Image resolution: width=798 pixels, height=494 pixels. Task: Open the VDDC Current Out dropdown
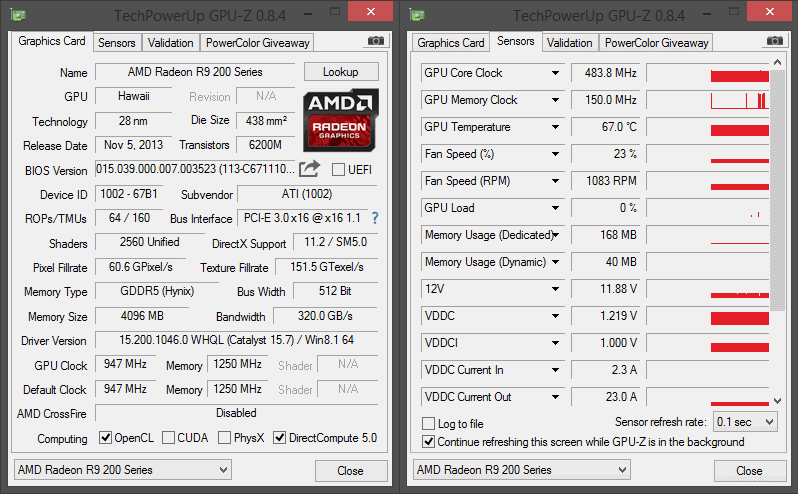pos(555,397)
